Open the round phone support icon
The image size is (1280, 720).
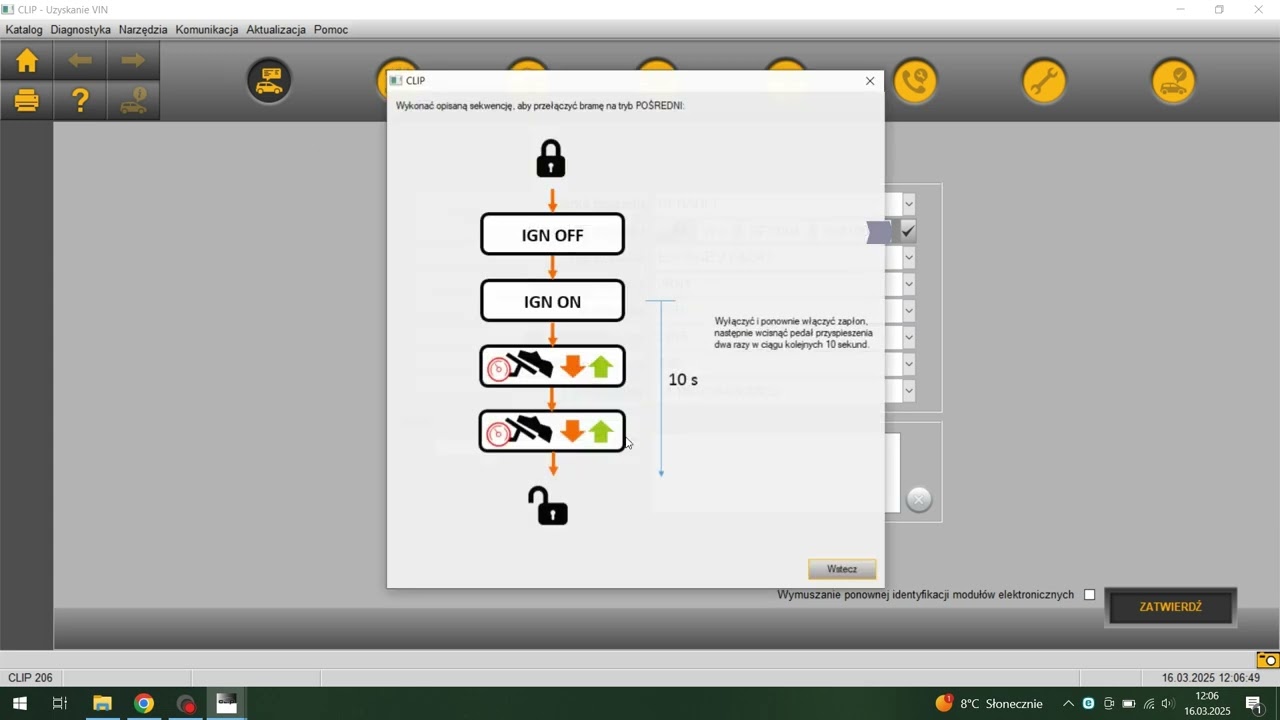pos(916,81)
